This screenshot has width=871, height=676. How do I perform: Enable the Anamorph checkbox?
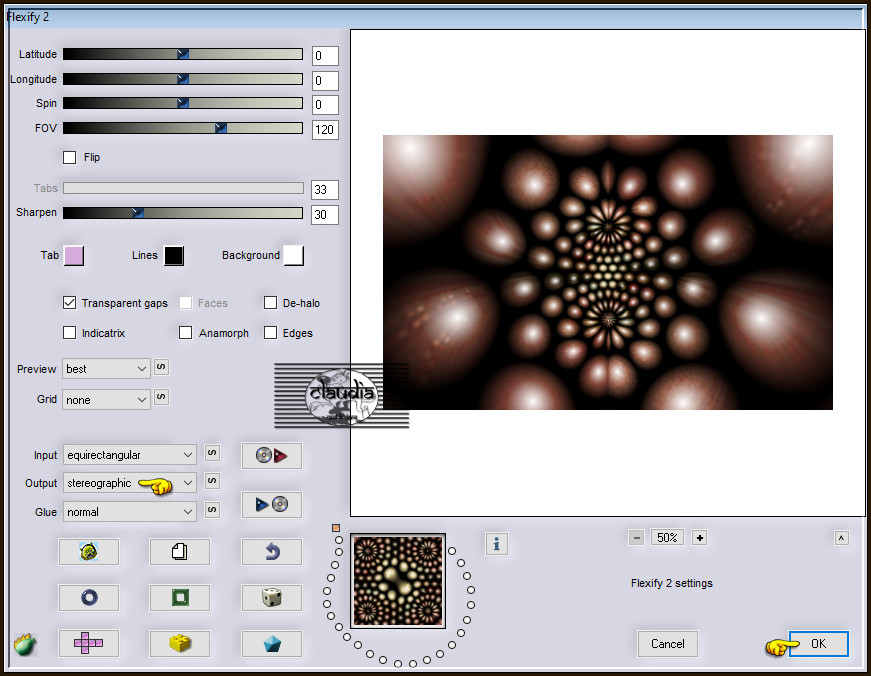pyautogui.click(x=186, y=333)
